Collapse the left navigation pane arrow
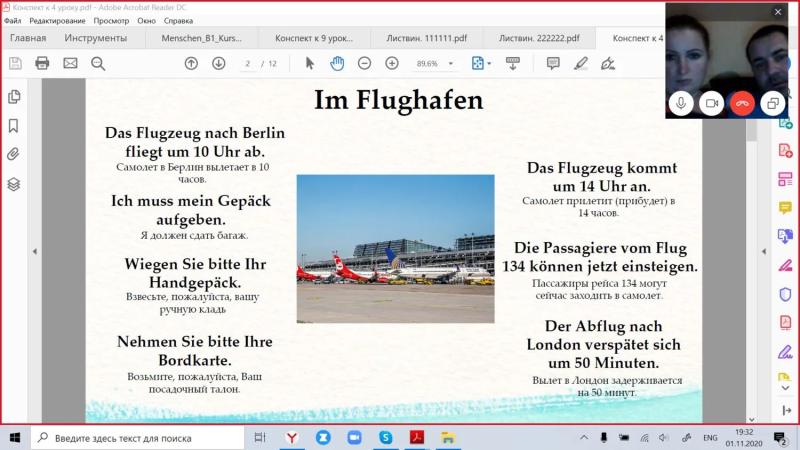 [x=35, y=251]
